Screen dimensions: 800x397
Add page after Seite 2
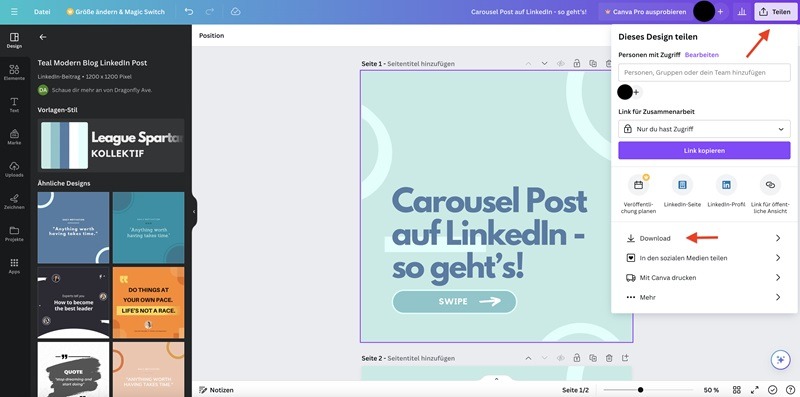626,358
